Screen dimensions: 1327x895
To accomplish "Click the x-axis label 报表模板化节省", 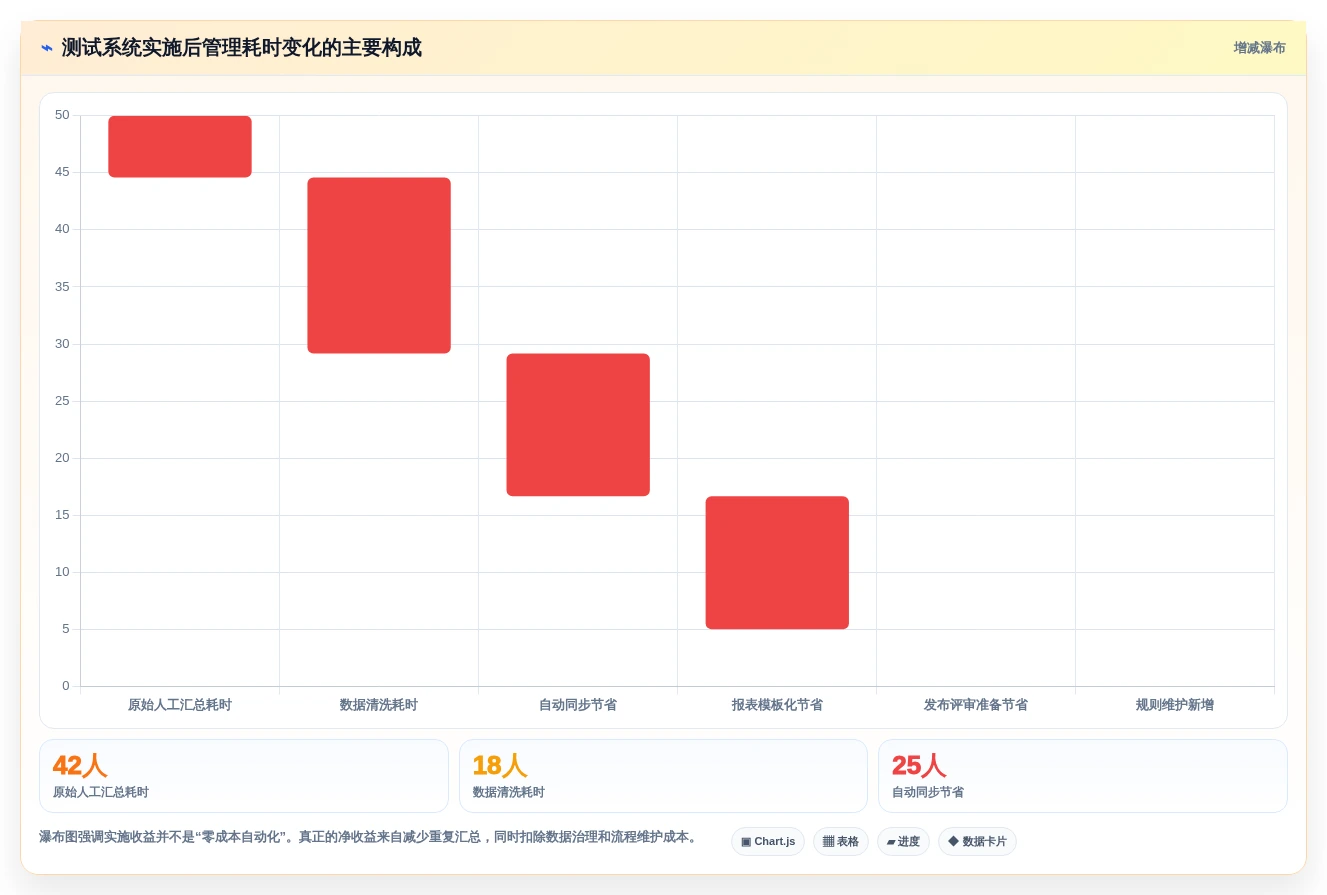I will click(x=777, y=705).
